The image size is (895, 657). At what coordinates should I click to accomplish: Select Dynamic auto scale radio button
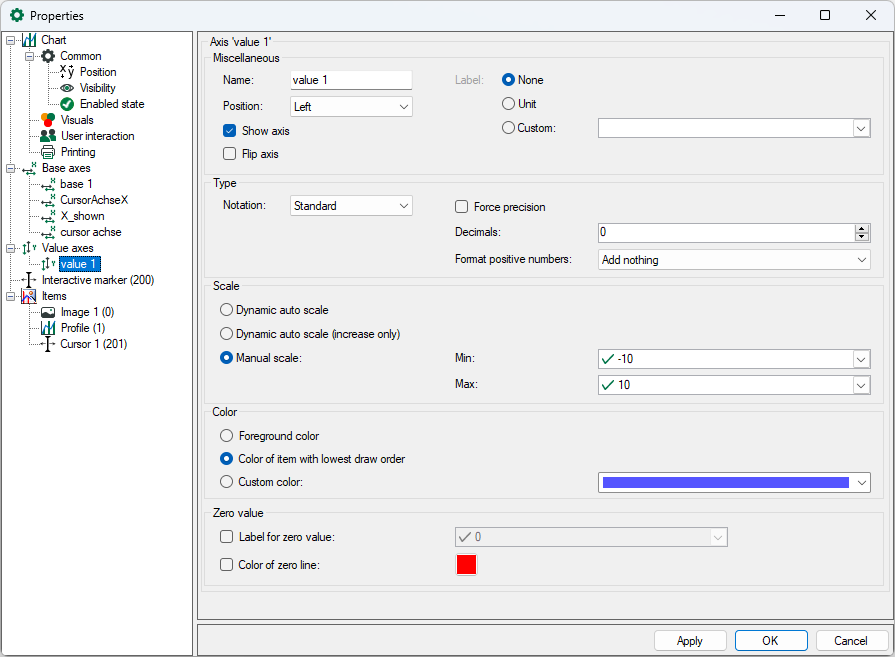[227, 310]
